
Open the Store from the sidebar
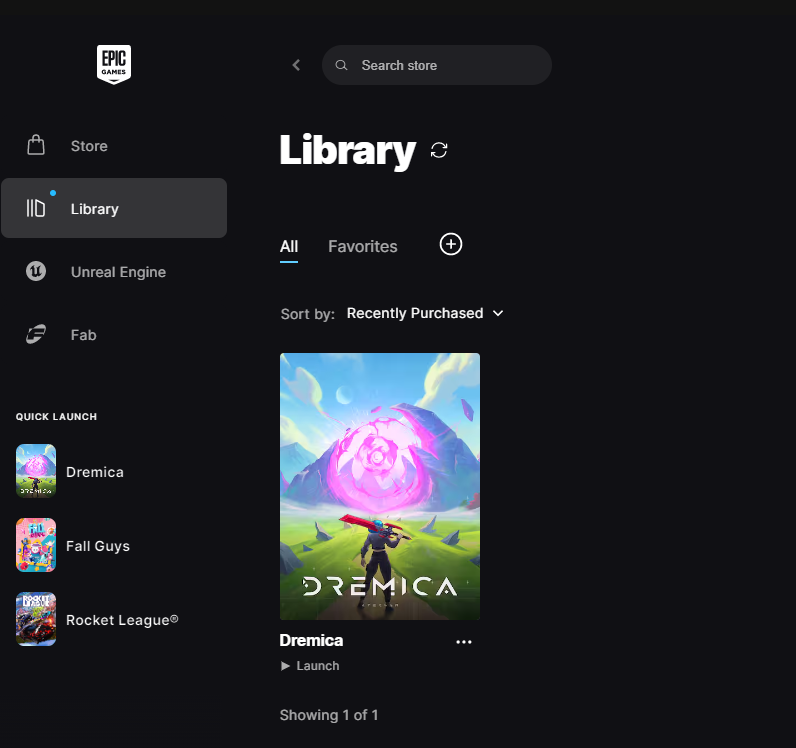[88, 146]
